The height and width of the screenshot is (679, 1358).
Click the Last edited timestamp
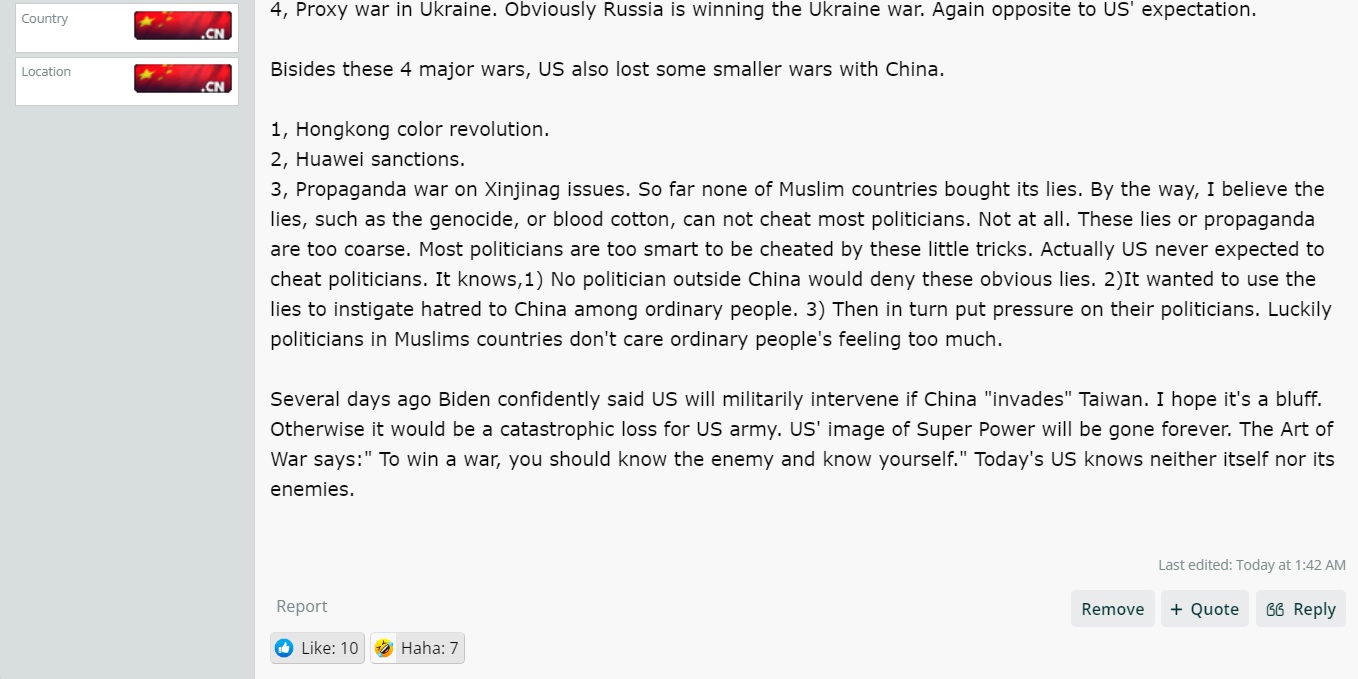coord(1252,565)
